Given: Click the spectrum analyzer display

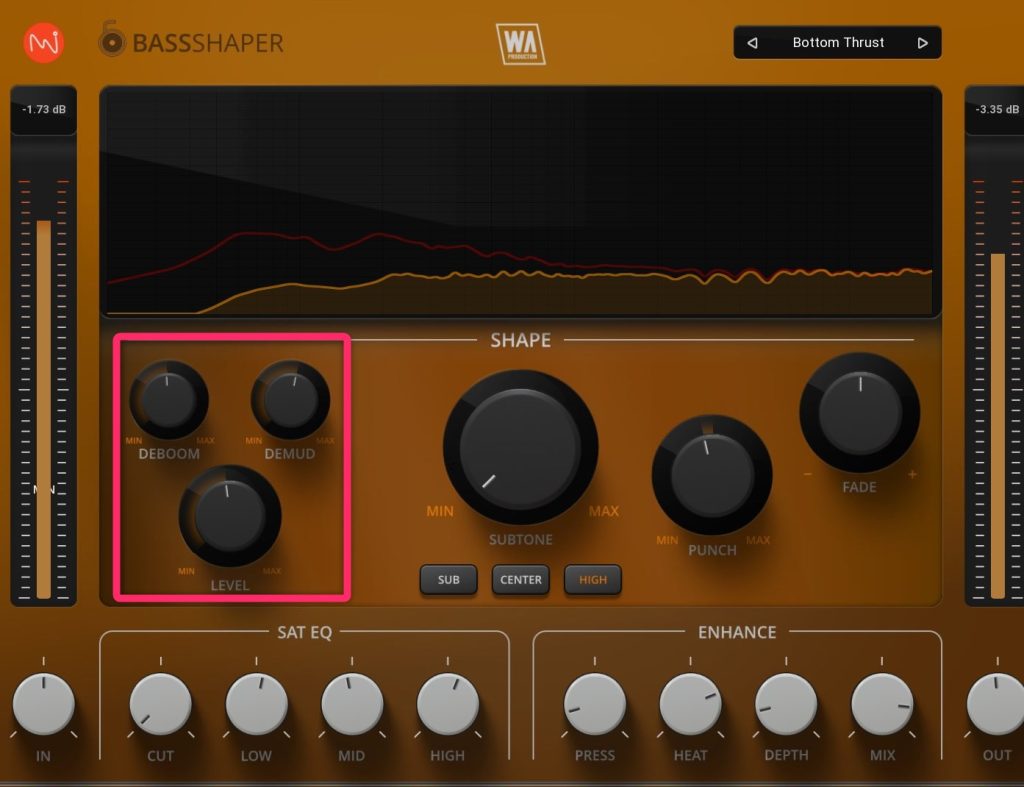Looking at the screenshot, I should [520, 202].
